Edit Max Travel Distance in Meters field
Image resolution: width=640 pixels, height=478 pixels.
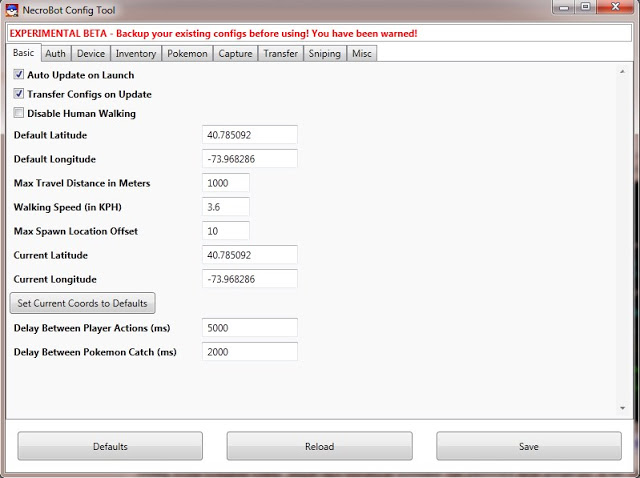[x=226, y=183]
